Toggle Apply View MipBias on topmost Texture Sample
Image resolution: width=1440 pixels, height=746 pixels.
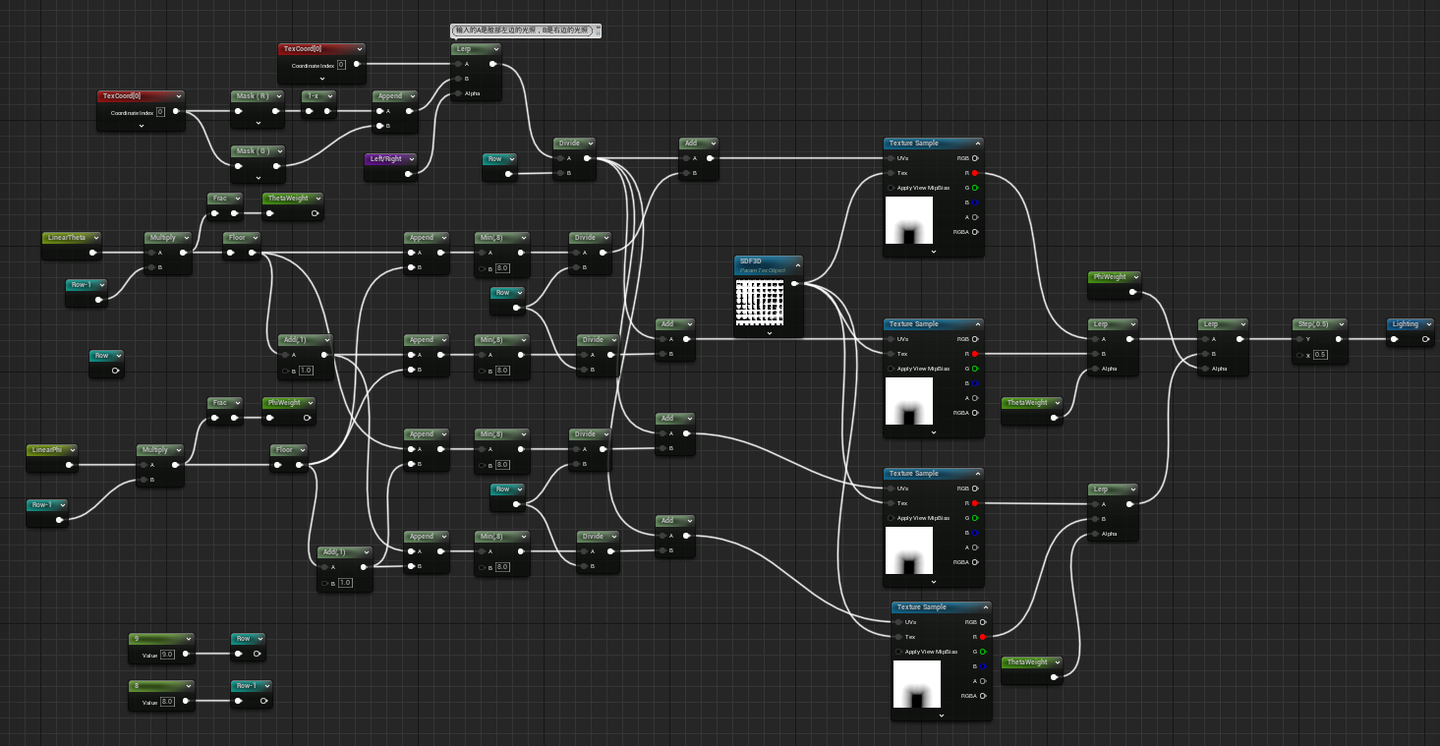(x=890, y=188)
